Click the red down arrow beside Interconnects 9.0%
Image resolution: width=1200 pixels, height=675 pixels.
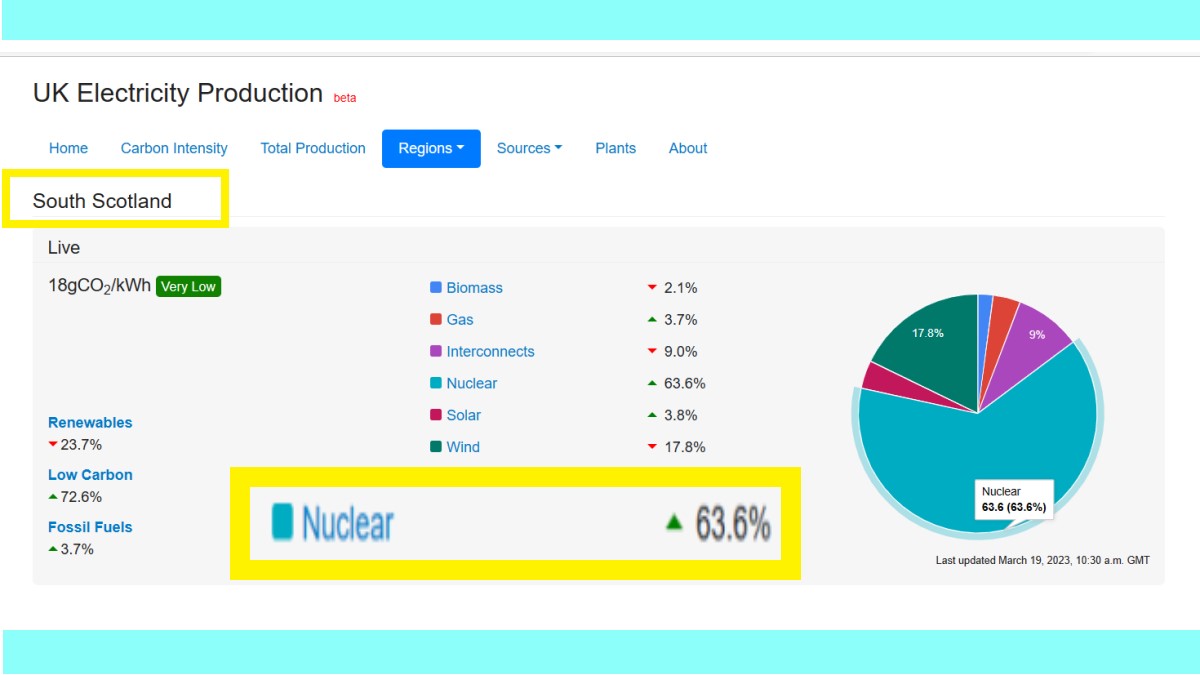click(652, 352)
